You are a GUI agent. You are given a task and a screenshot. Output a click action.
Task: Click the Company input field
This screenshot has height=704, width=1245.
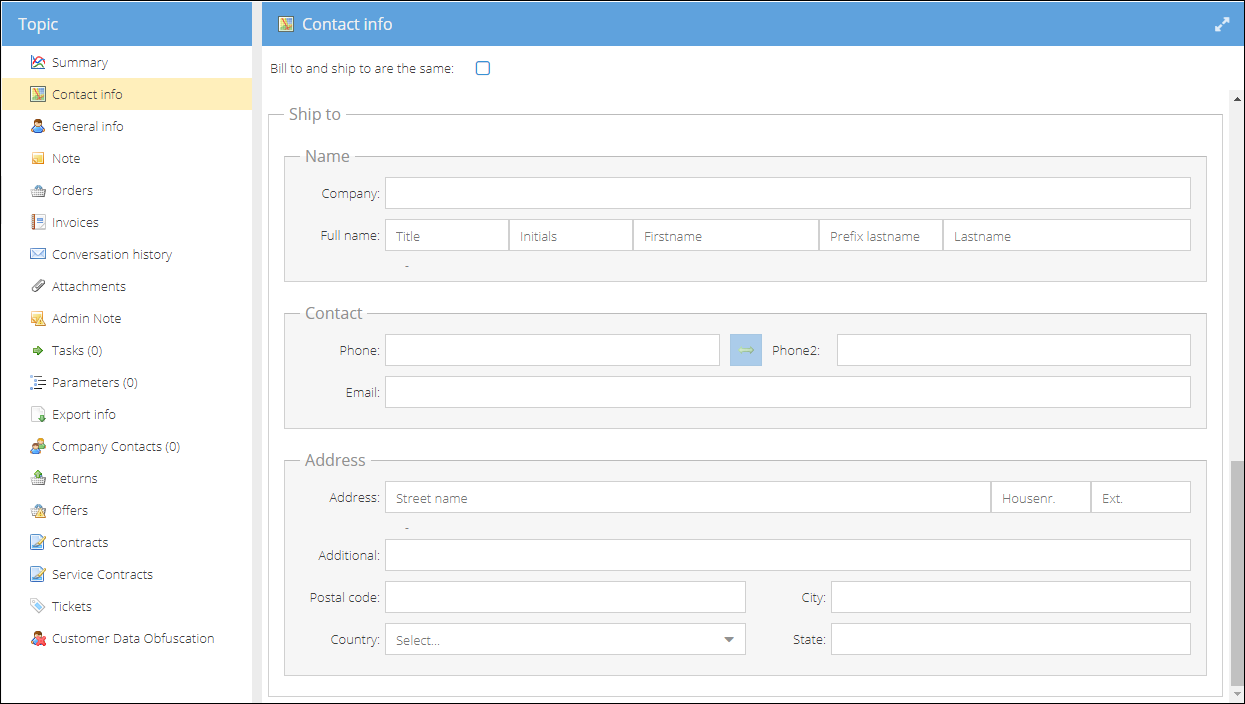coord(788,193)
